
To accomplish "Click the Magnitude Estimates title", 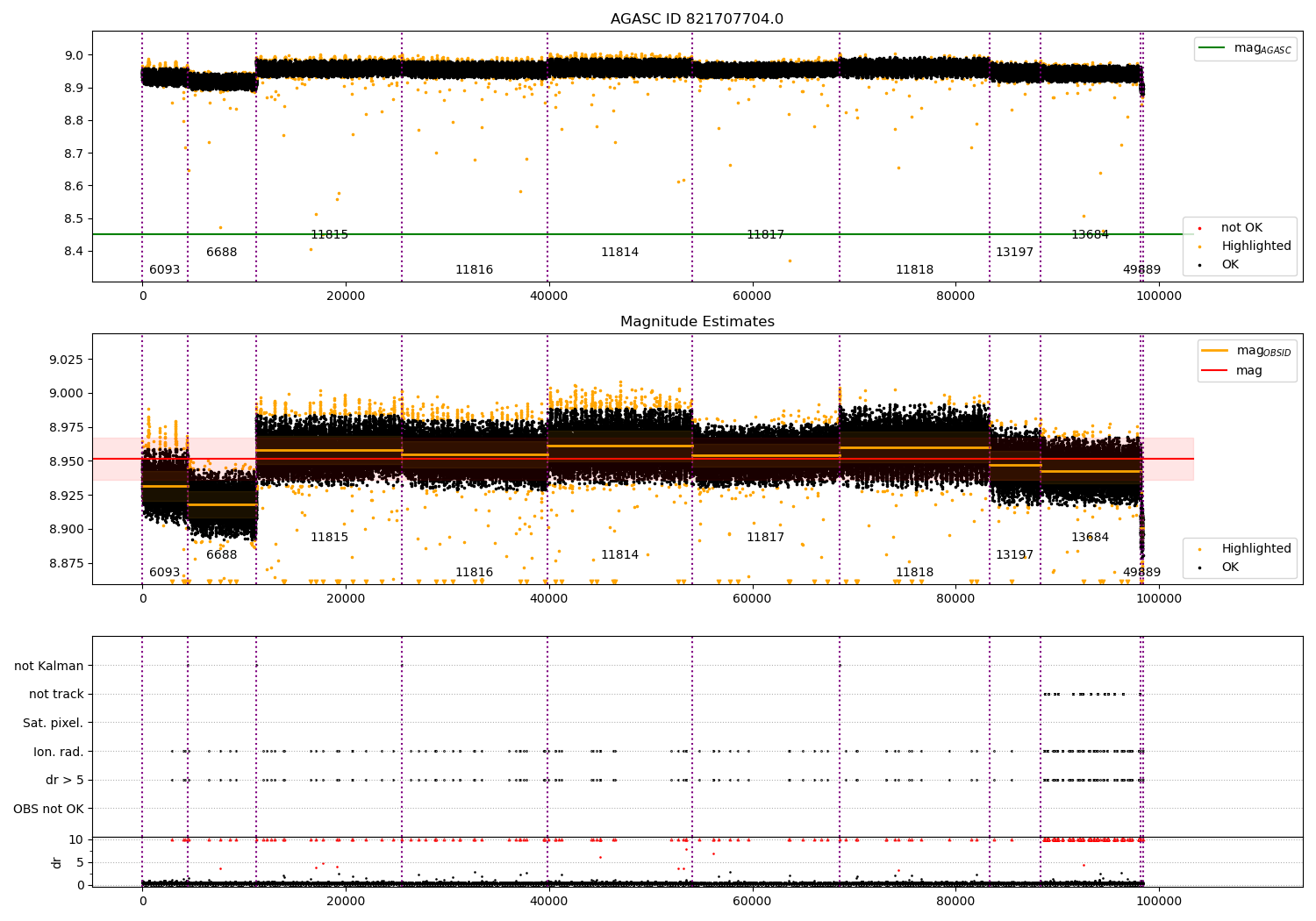I will (697, 322).
